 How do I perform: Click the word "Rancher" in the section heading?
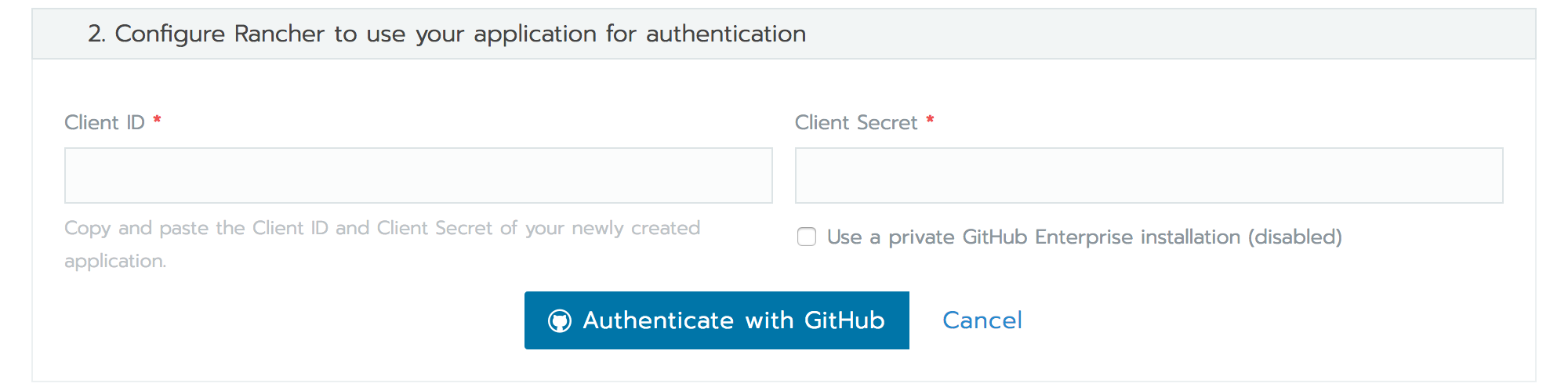[279, 34]
